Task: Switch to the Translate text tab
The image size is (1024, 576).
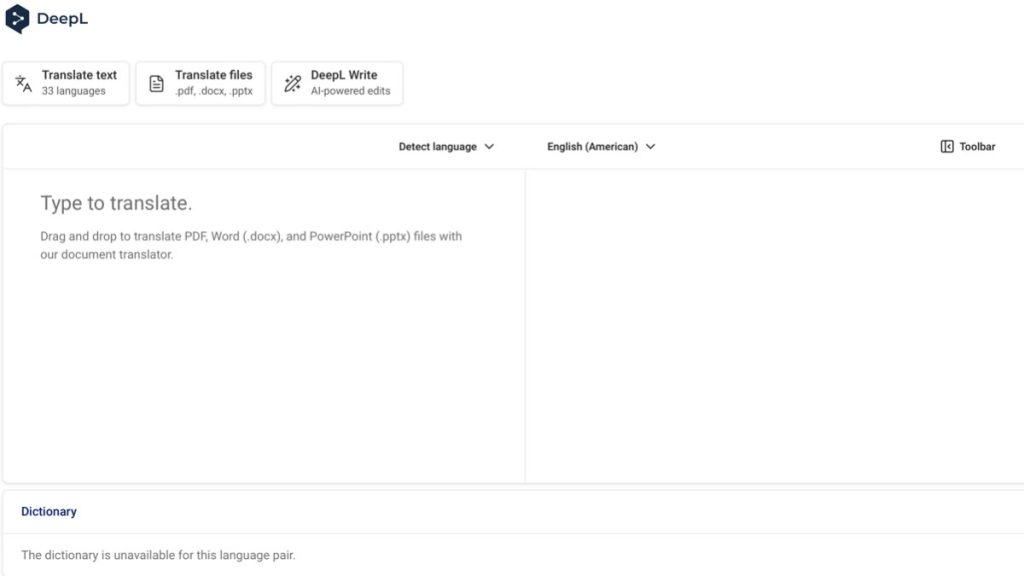Action: tap(79, 75)
